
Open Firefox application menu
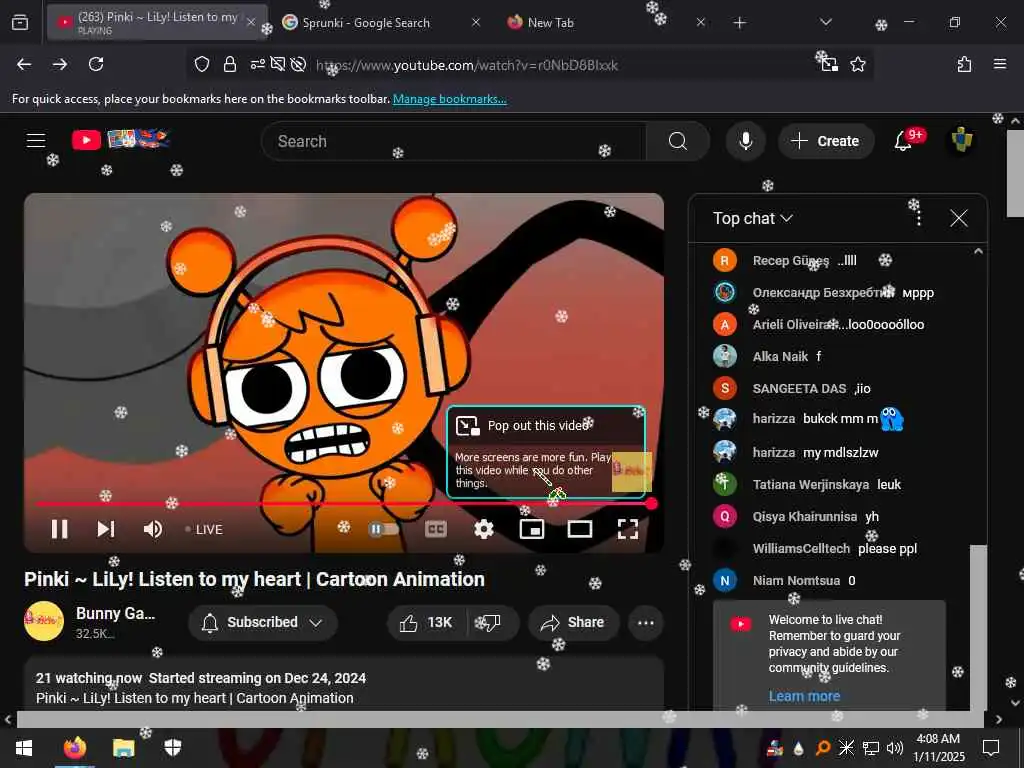(x=1000, y=64)
